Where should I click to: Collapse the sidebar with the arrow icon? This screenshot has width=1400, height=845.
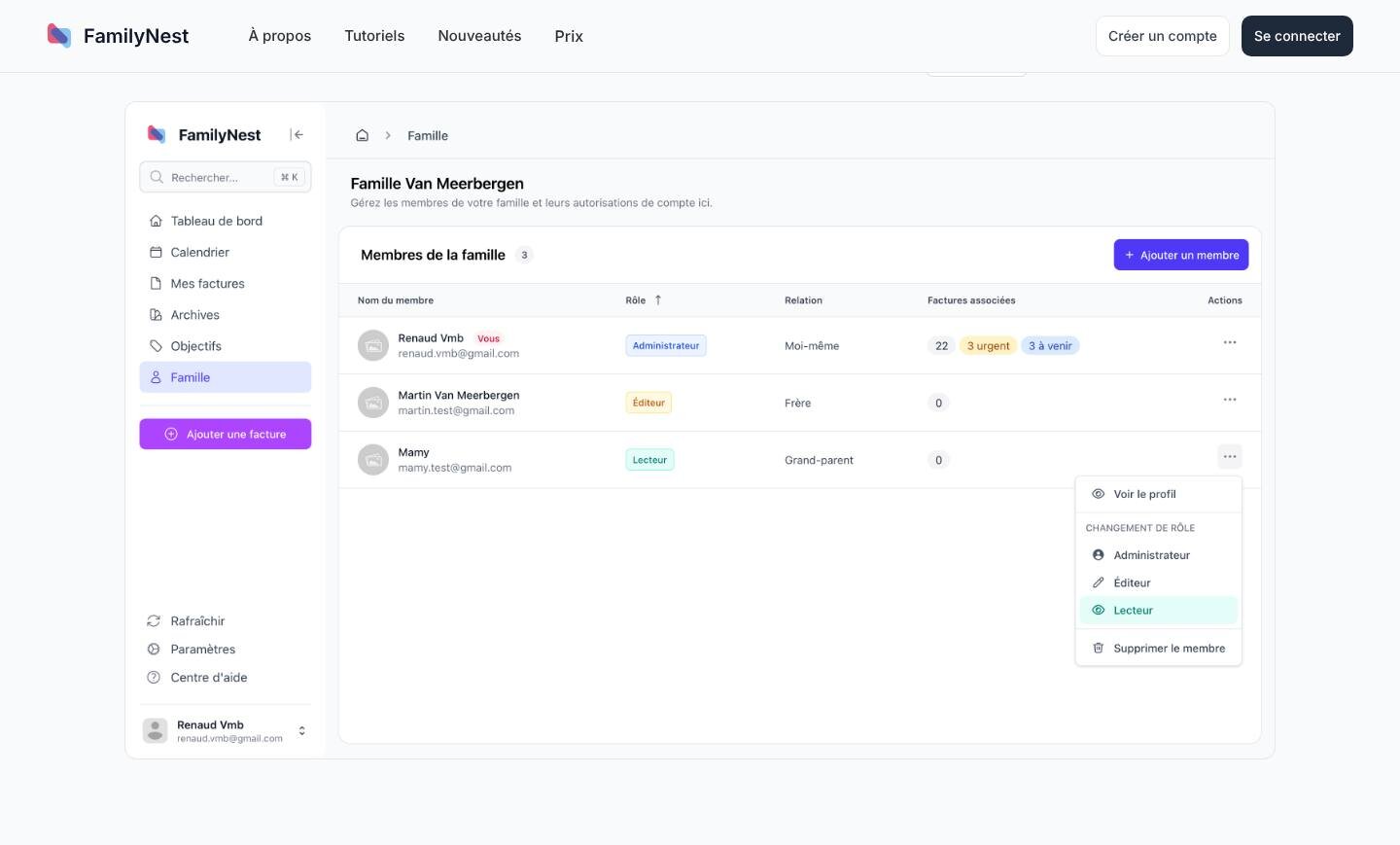(x=297, y=135)
